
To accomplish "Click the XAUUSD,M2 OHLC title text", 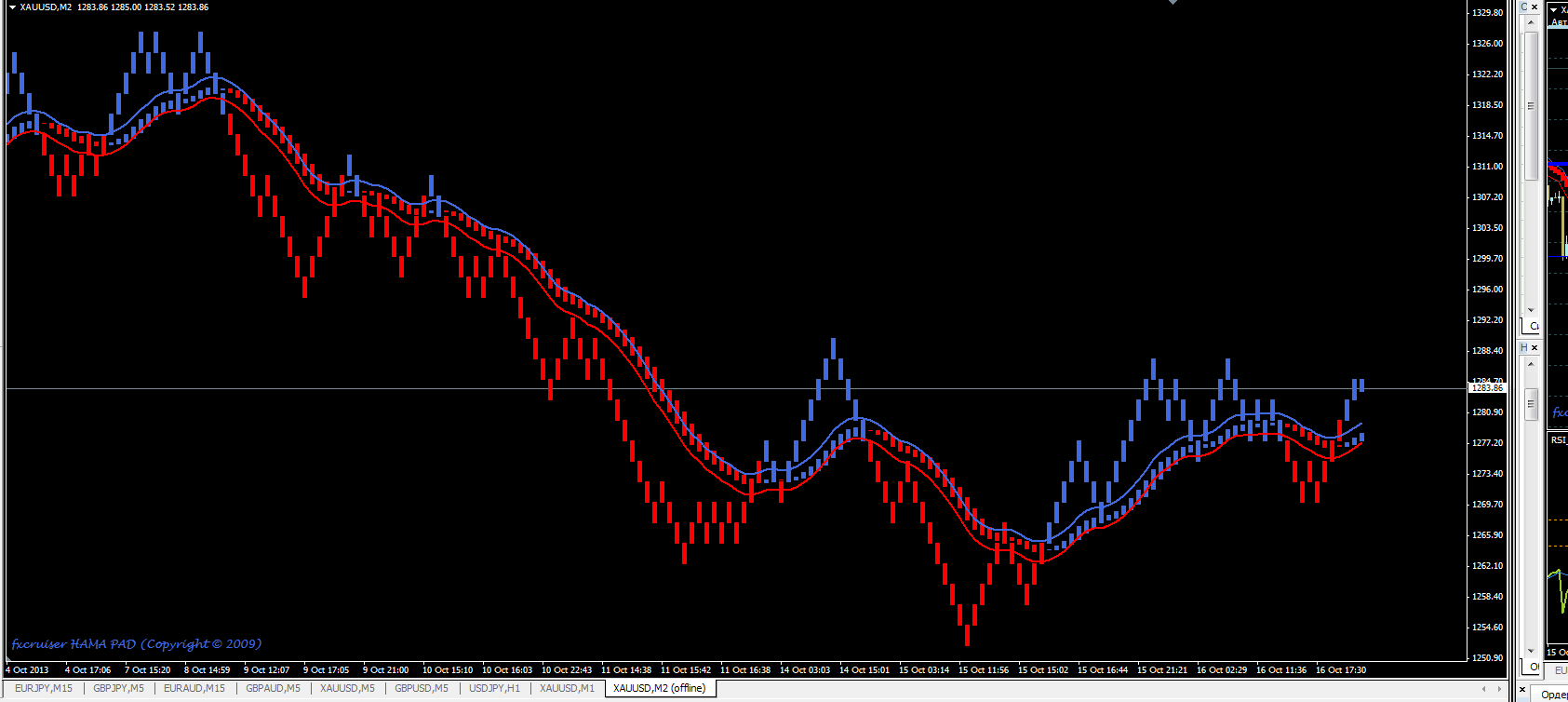I will tap(114, 7).
